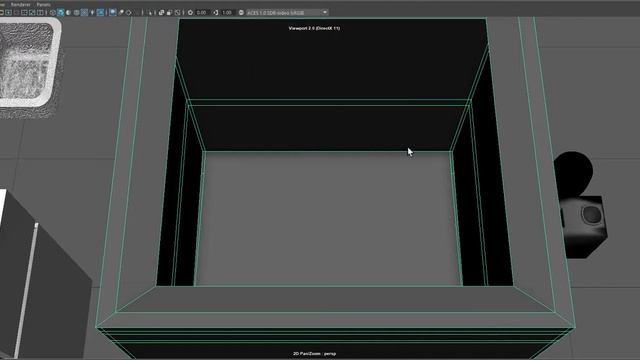
Task: Click the isolate select icon
Action: [150, 13]
